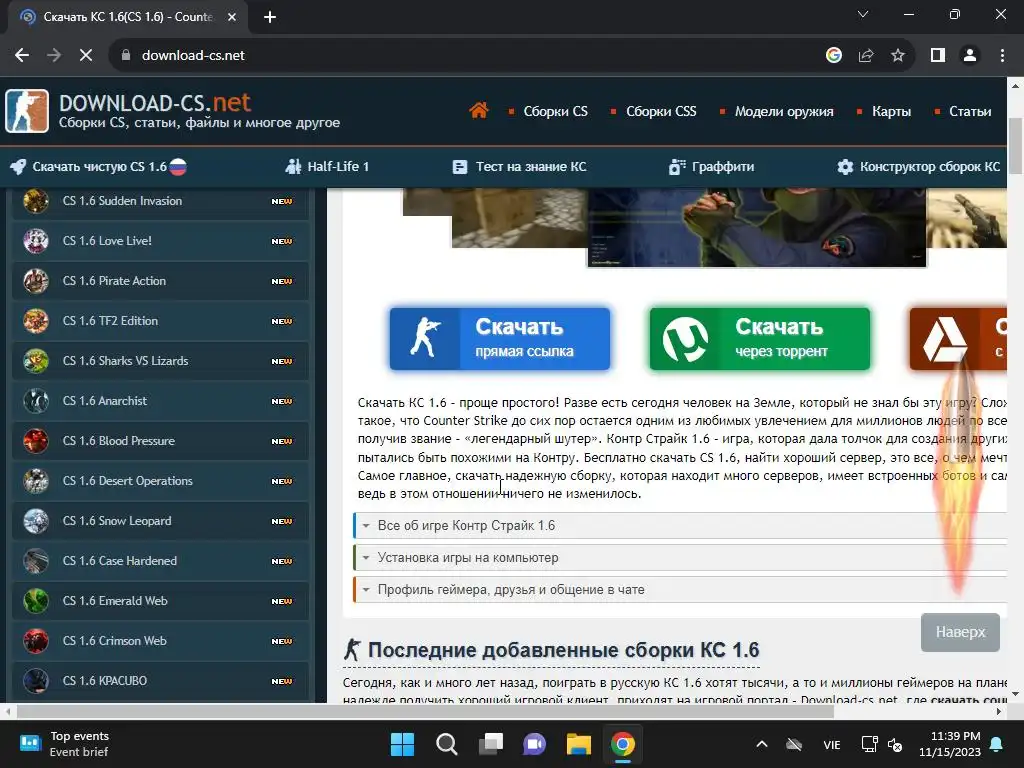Click the rocket icon beside Скачать чистую CS 1.6
This screenshot has width=1024, height=768.
point(18,167)
